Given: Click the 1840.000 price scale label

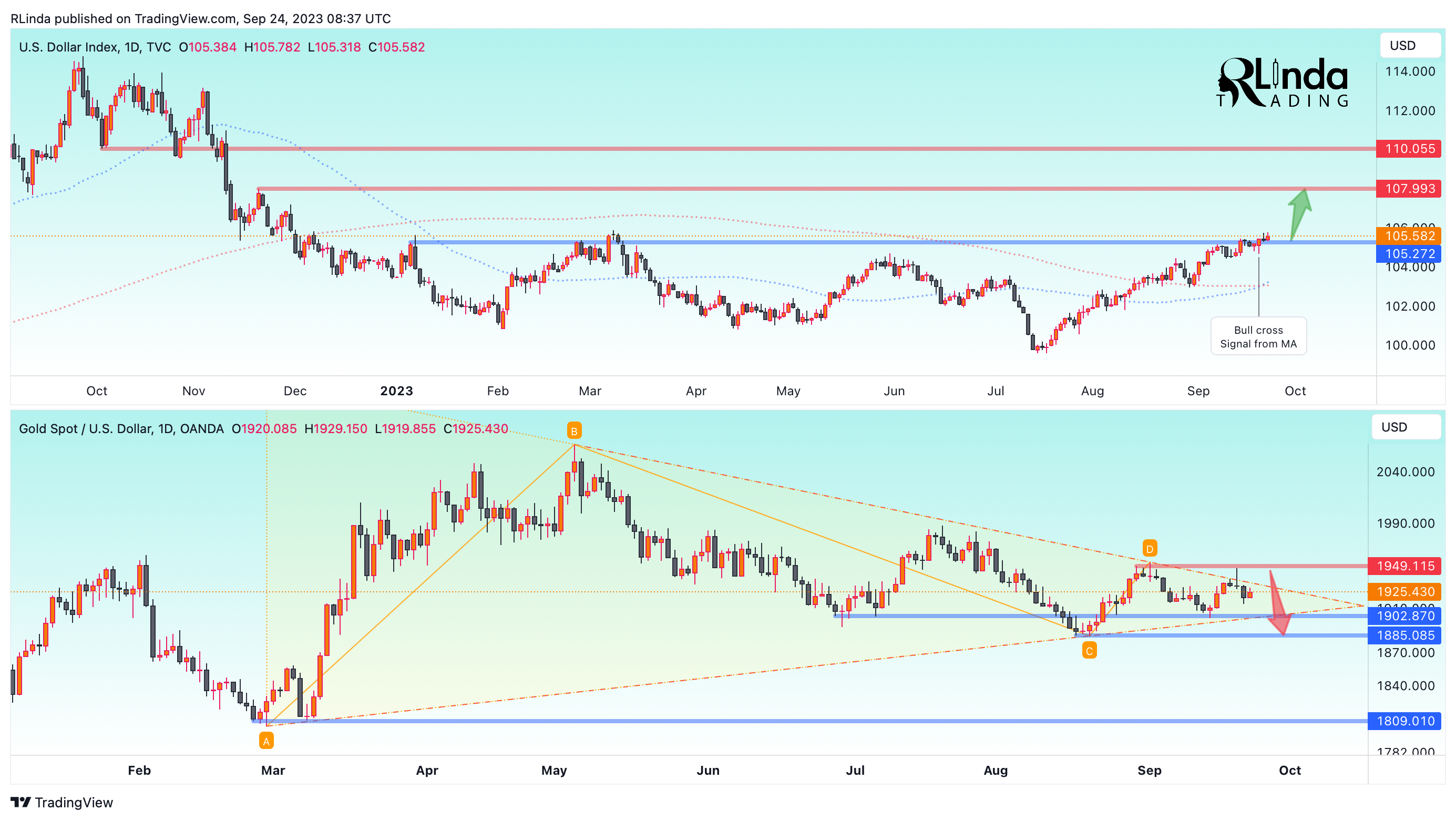Looking at the screenshot, I should coord(1405,686).
